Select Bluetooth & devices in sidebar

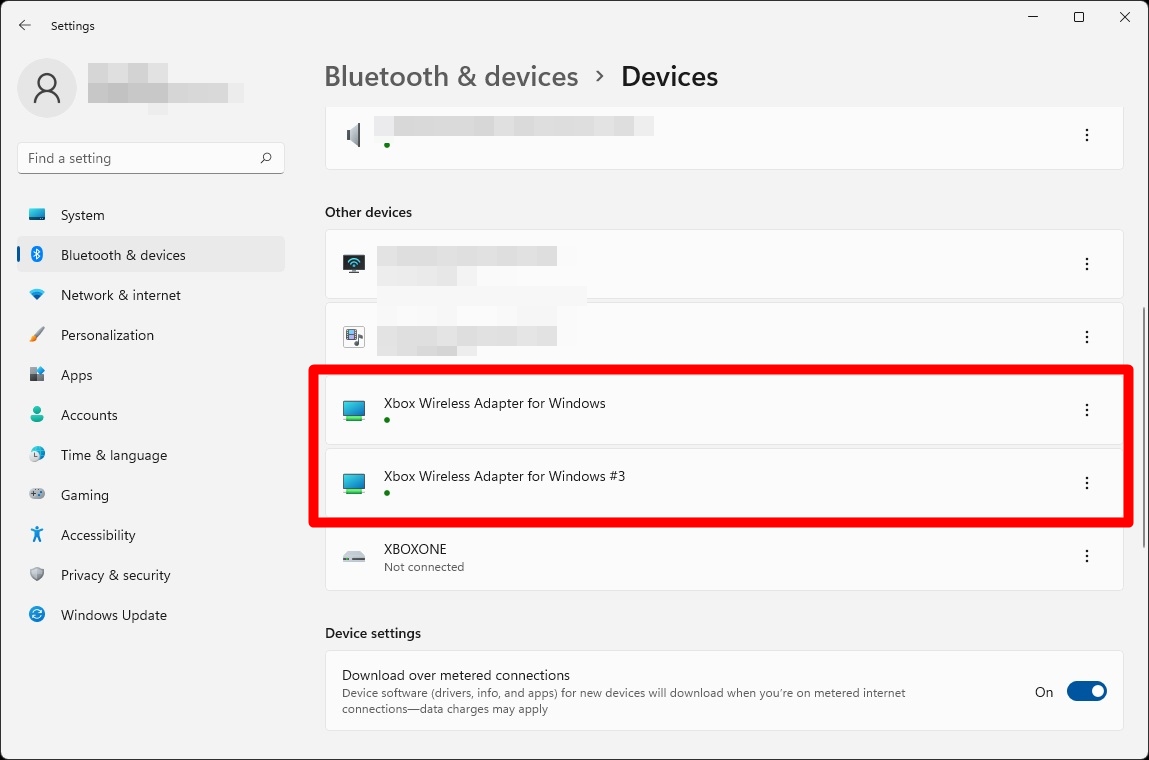pyautogui.click(x=150, y=254)
